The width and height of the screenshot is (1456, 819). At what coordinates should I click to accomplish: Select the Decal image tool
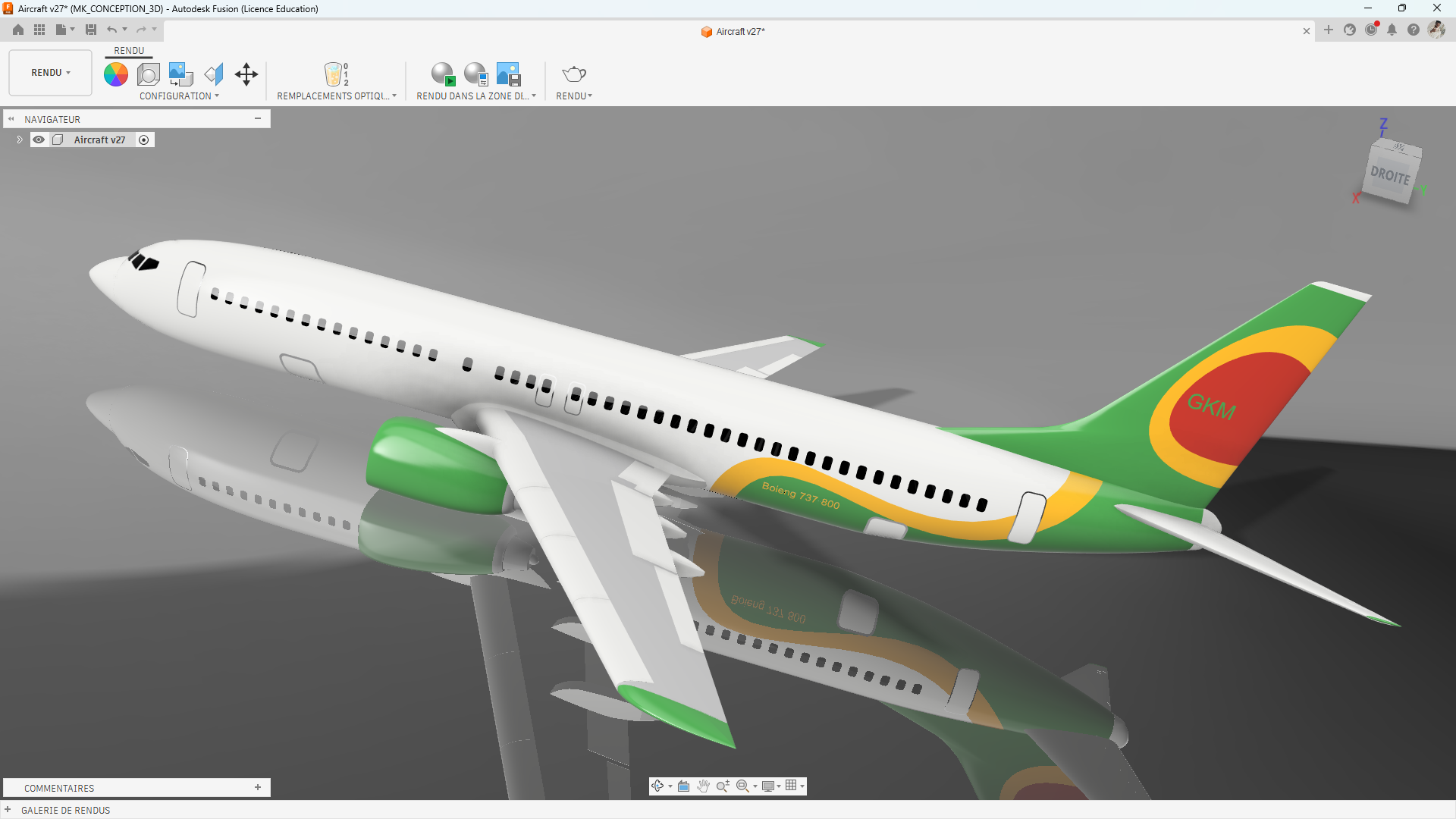pyautogui.click(x=180, y=74)
